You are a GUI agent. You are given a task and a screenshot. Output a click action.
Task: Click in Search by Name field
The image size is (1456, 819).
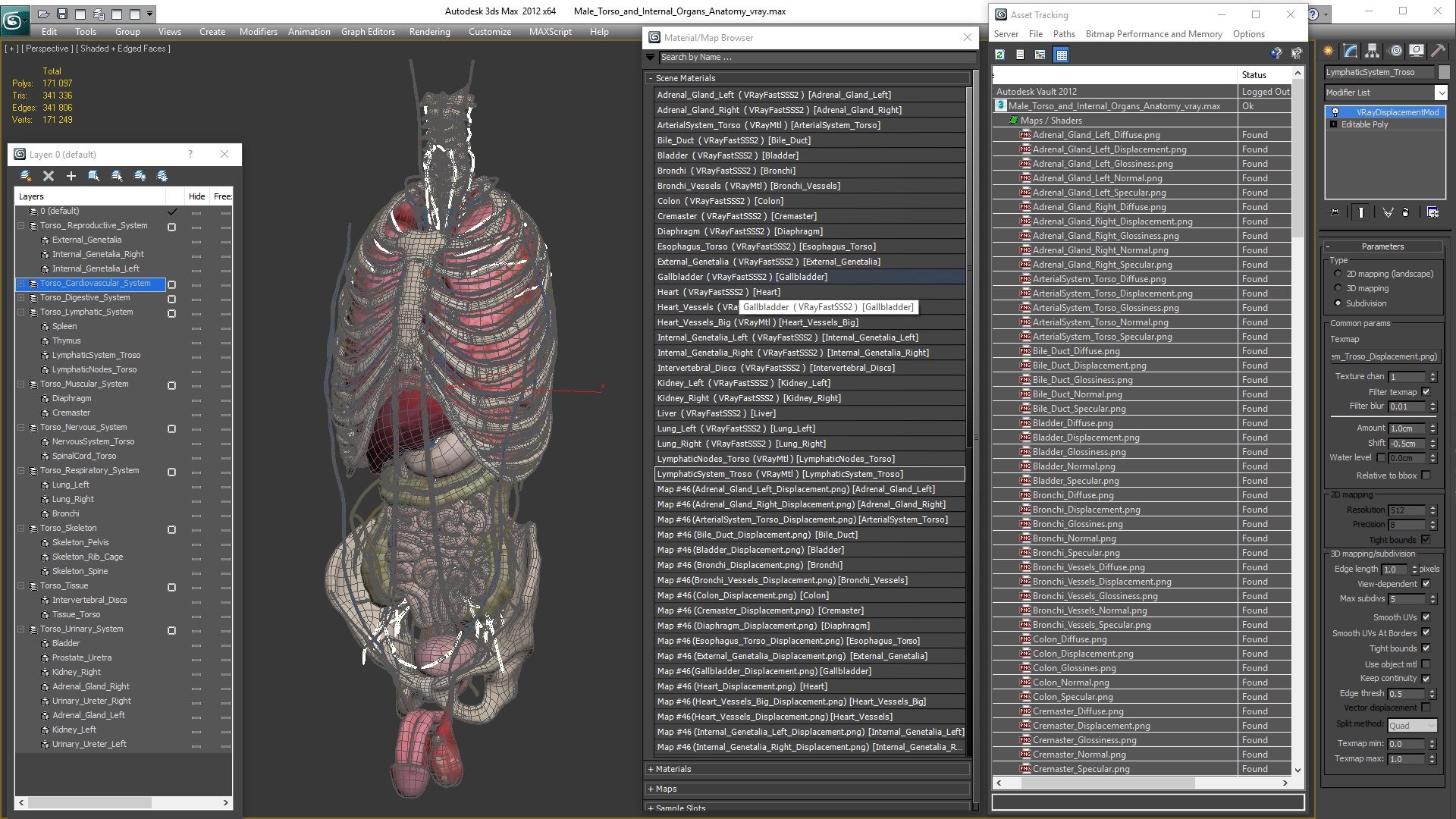tap(816, 57)
